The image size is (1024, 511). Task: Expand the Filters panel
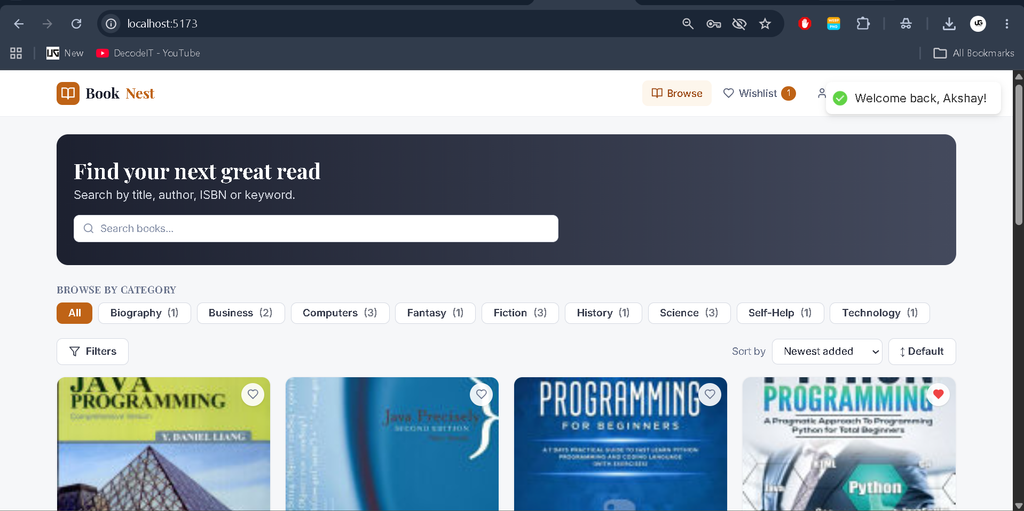point(93,352)
